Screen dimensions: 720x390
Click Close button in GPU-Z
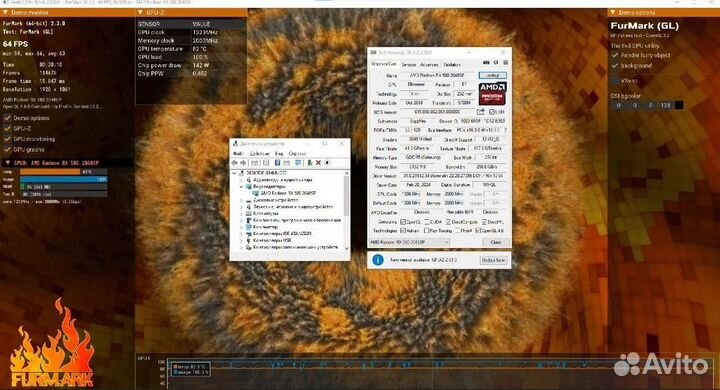[496, 242]
